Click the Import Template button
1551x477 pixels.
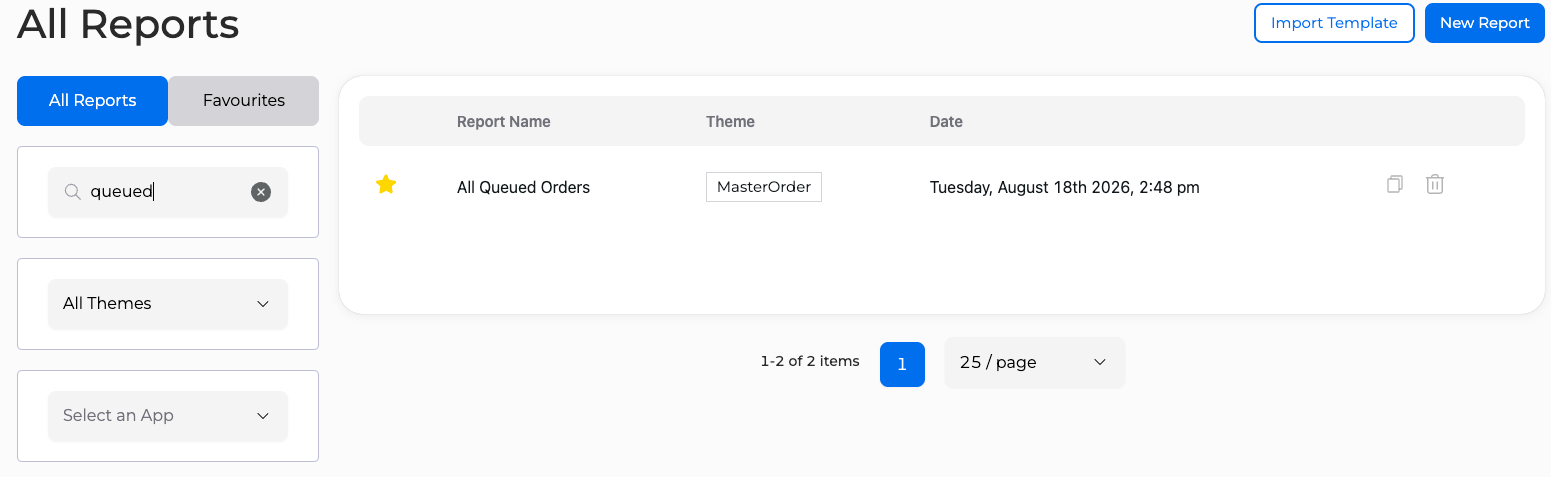[x=1334, y=23]
